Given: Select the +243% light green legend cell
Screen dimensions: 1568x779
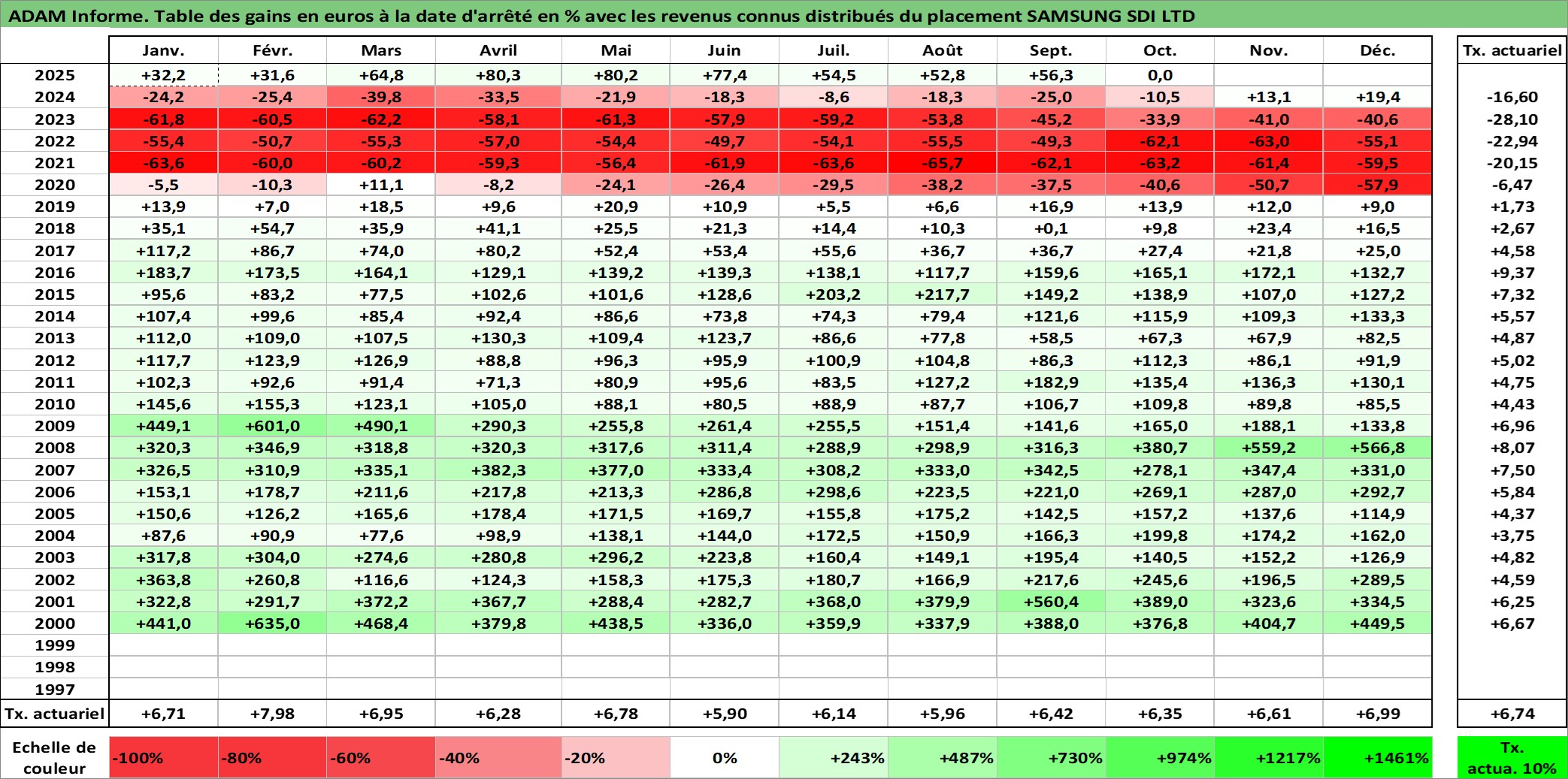Looking at the screenshot, I should click(x=834, y=757).
